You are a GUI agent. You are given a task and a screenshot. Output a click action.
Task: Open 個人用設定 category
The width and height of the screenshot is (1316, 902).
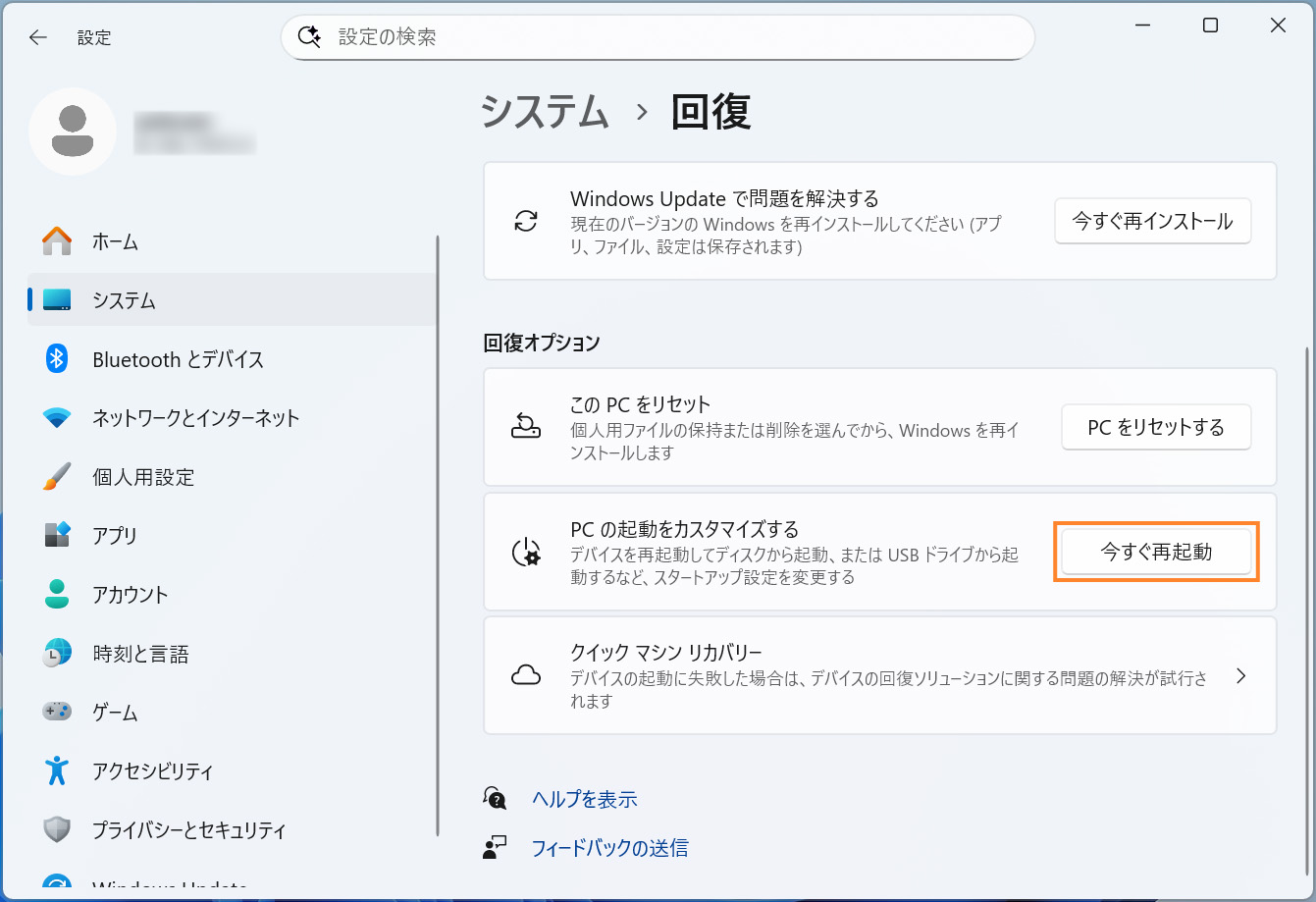233,476
